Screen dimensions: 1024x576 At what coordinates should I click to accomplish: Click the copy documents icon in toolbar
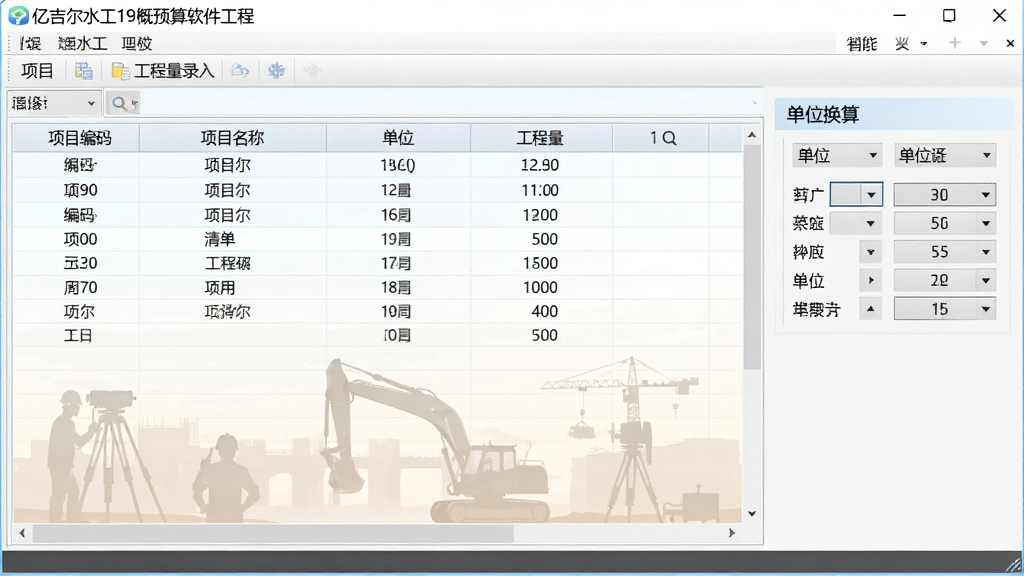(x=84, y=71)
